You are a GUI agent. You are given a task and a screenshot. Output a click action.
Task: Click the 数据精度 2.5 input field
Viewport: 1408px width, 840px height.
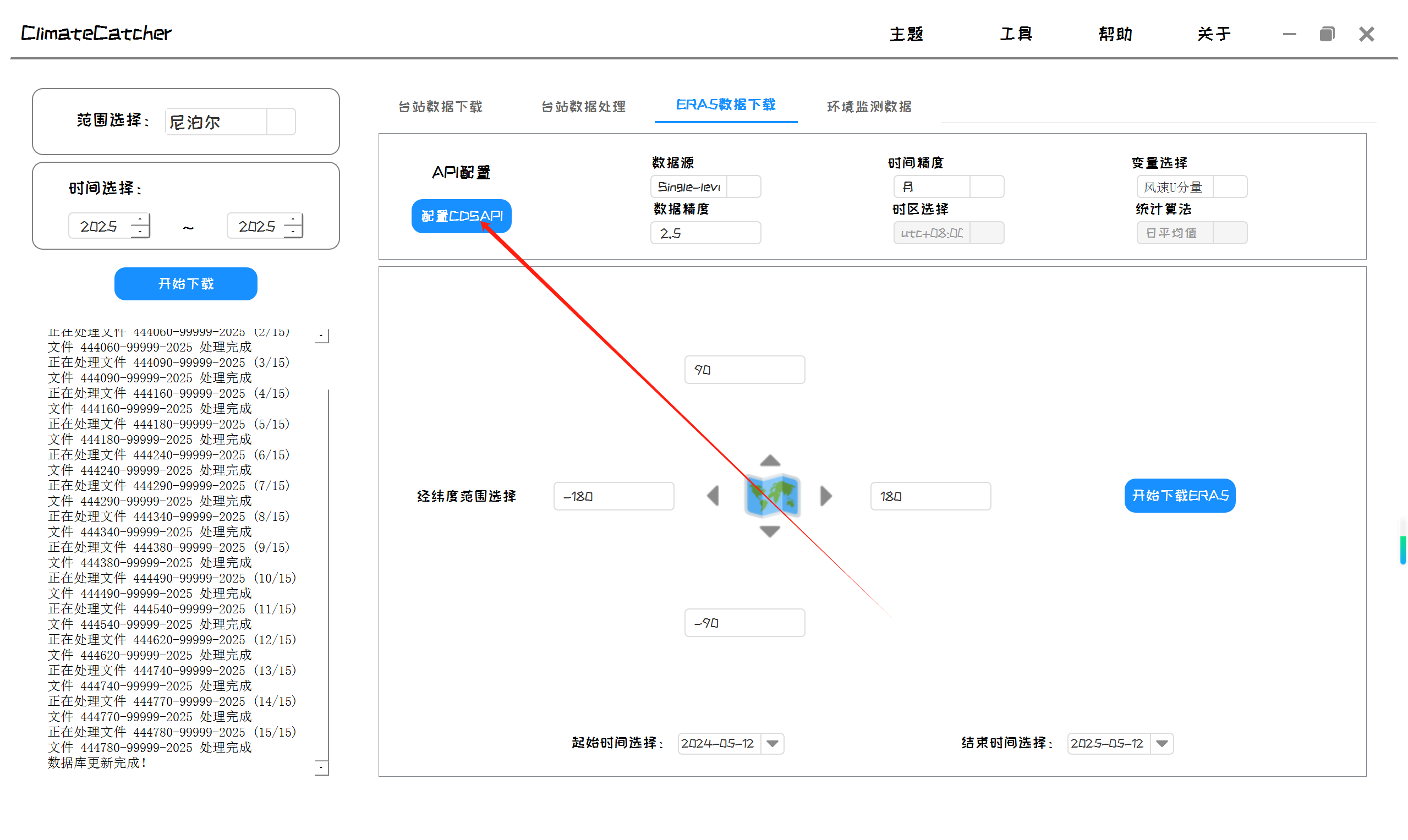click(705, 233)
